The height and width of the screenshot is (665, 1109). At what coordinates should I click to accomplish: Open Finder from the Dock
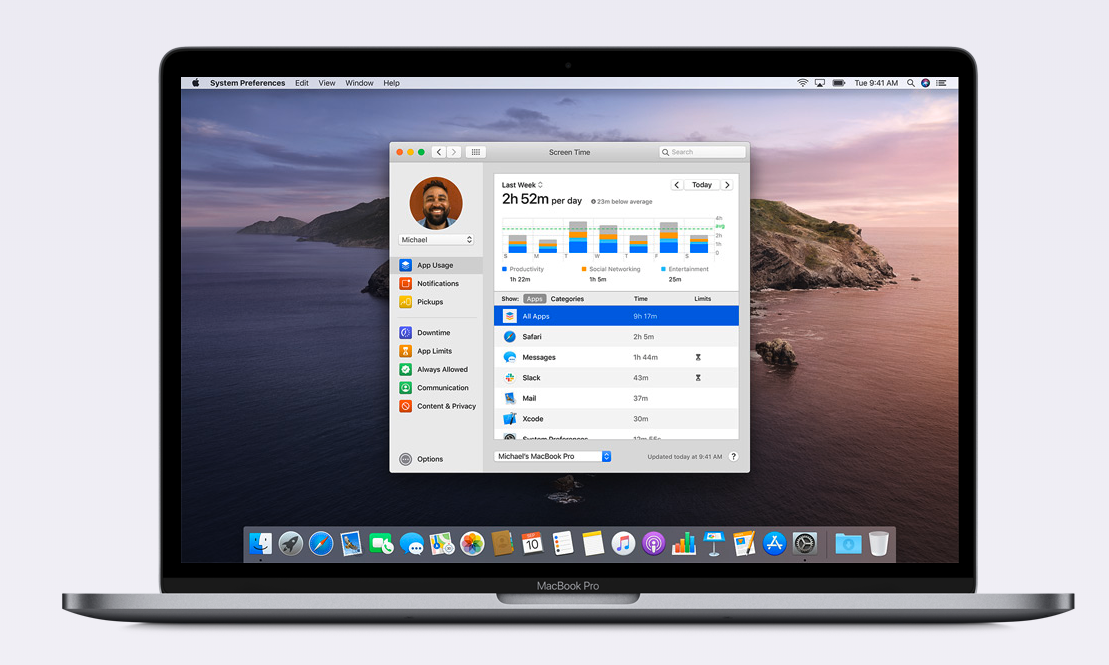[260, 544]
